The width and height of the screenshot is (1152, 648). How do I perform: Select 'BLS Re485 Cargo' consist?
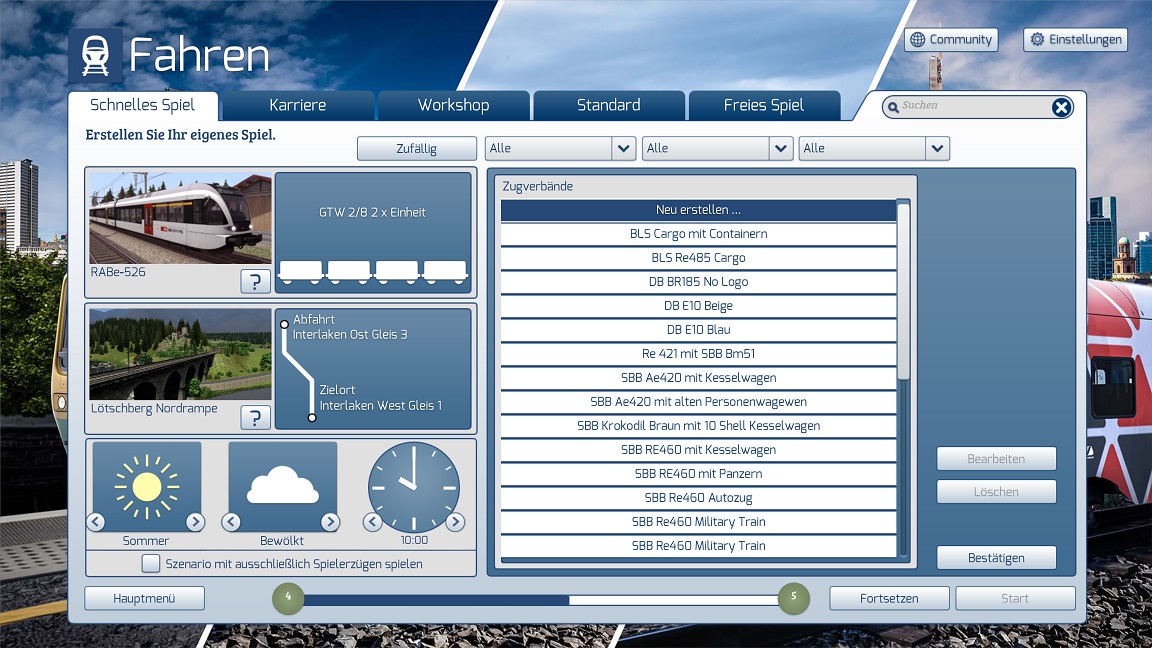(x=698, y=258)
